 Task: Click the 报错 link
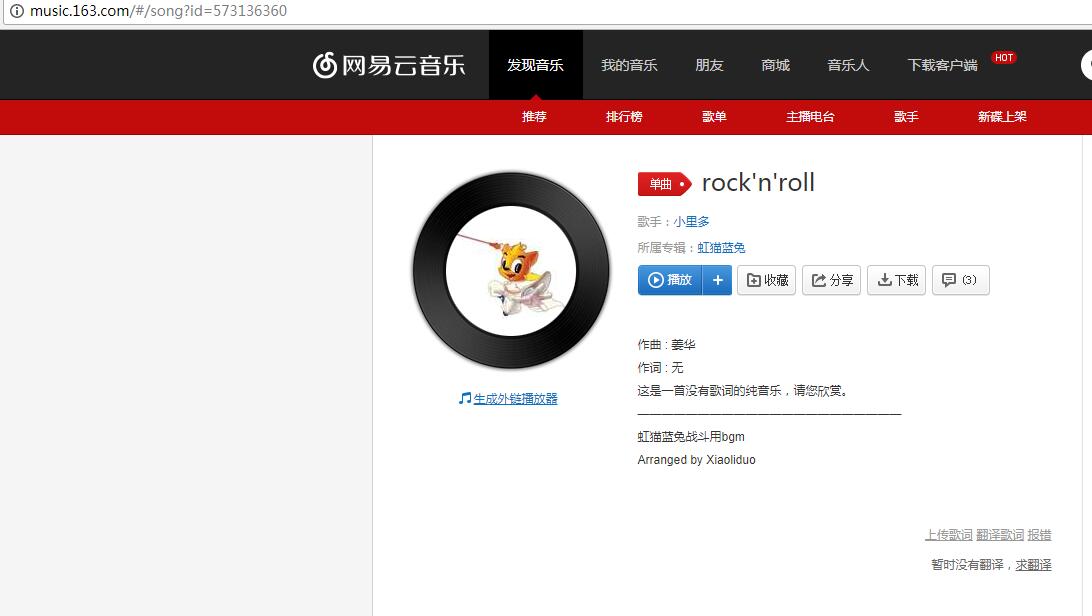click(1039, 535)
